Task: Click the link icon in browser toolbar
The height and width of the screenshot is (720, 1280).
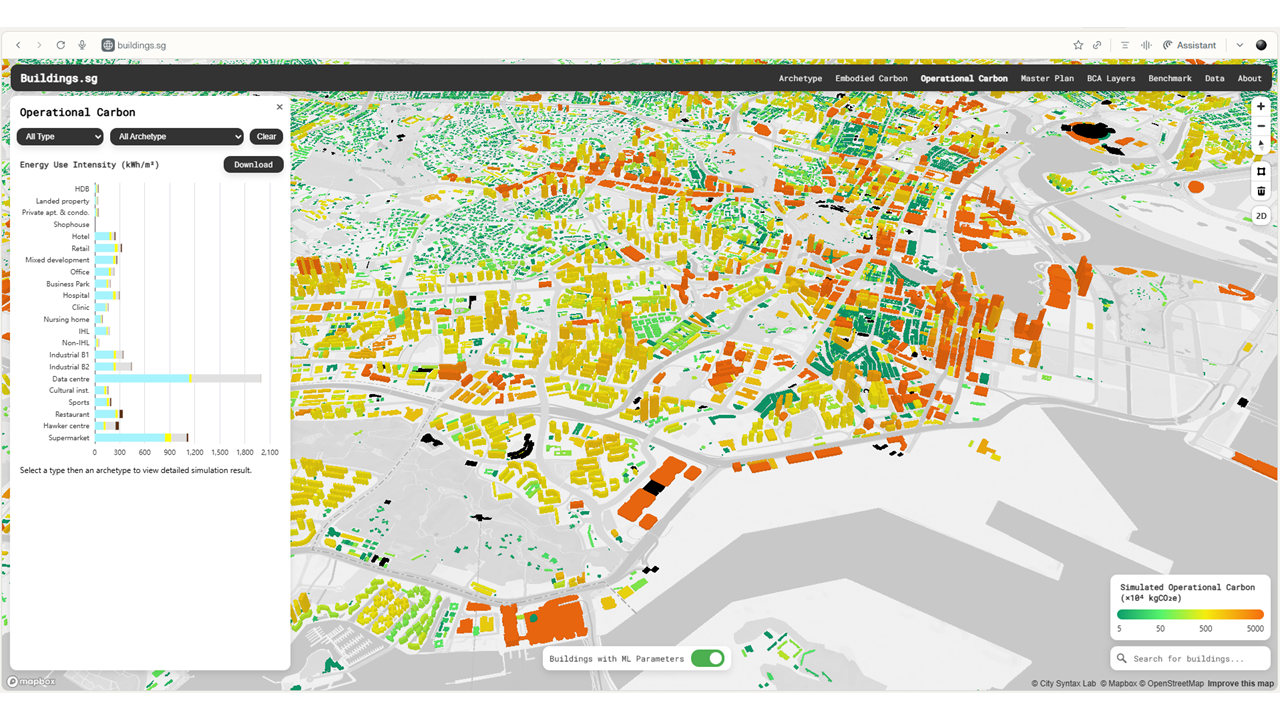Action: (1097, 45)
